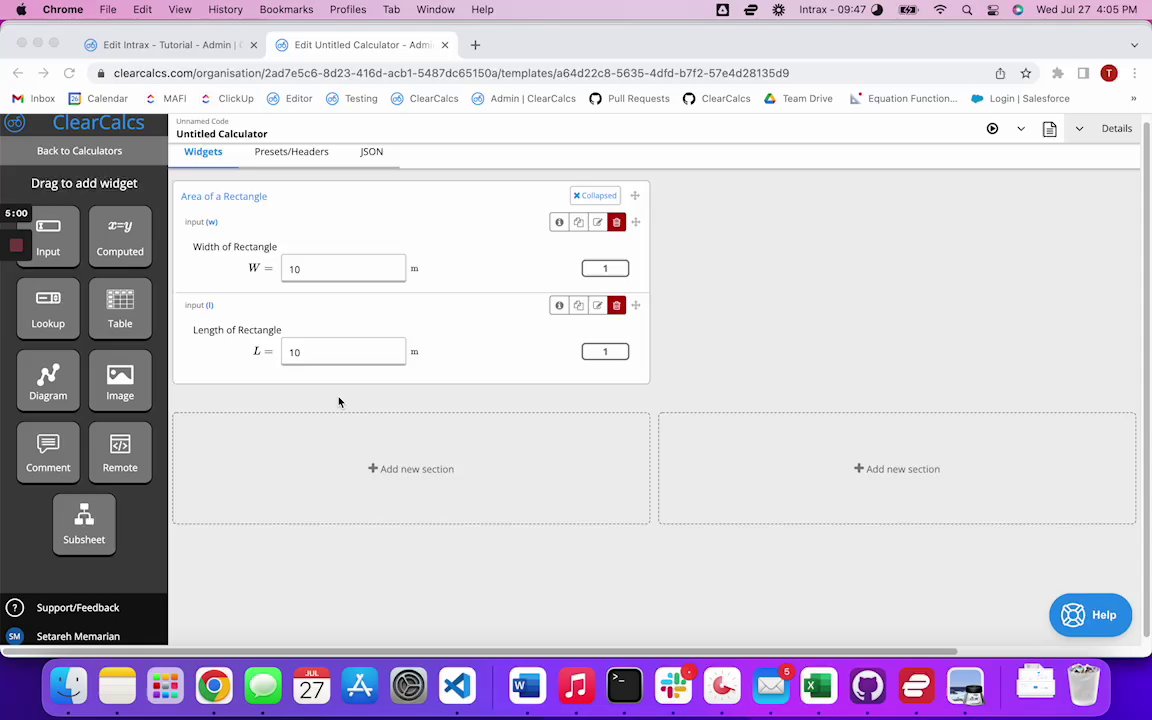This screenshot has width=1152, height=720.
Task: Click duplicate icon for input (w)
Action: tap(578, 222)
